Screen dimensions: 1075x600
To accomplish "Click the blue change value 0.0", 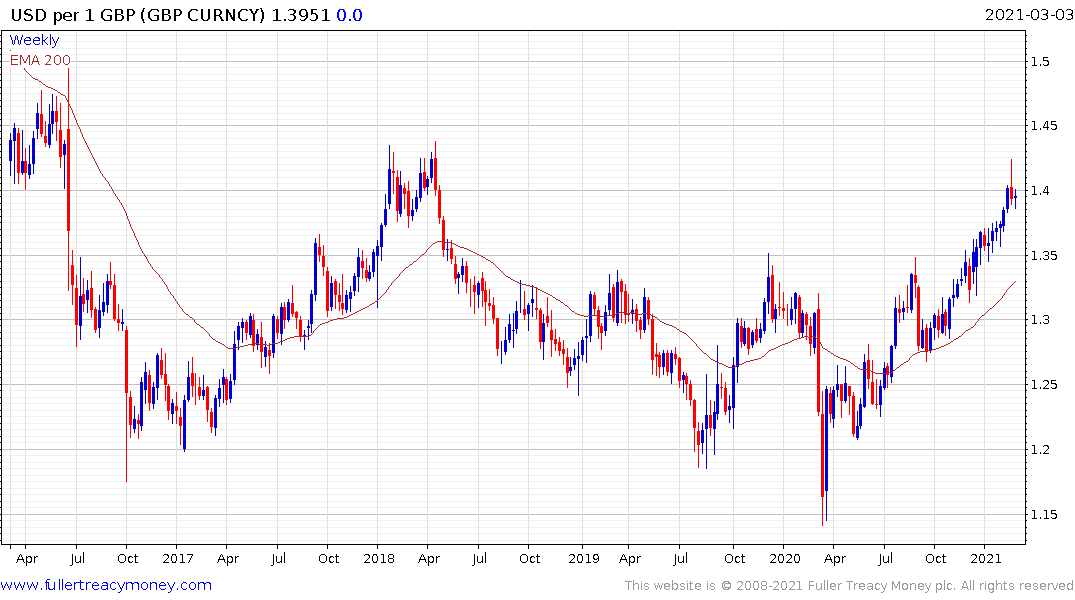I will point(349,15).
